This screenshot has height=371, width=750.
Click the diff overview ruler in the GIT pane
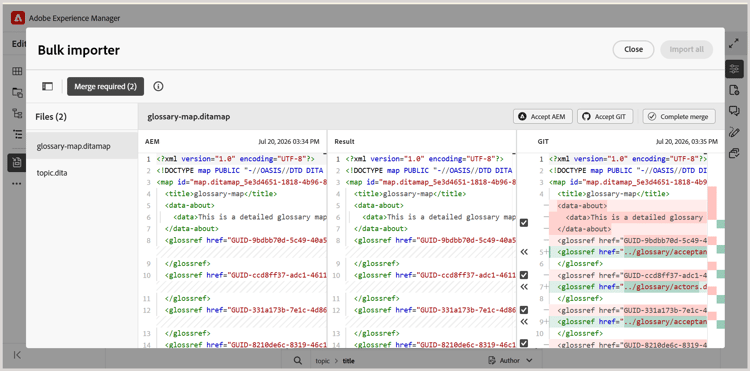click(716, 251)
